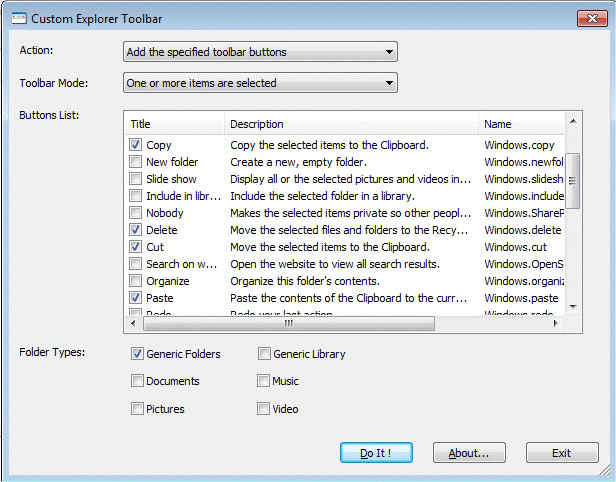
Task: Sort by the Description column header
Action: [x=351, y=124]
